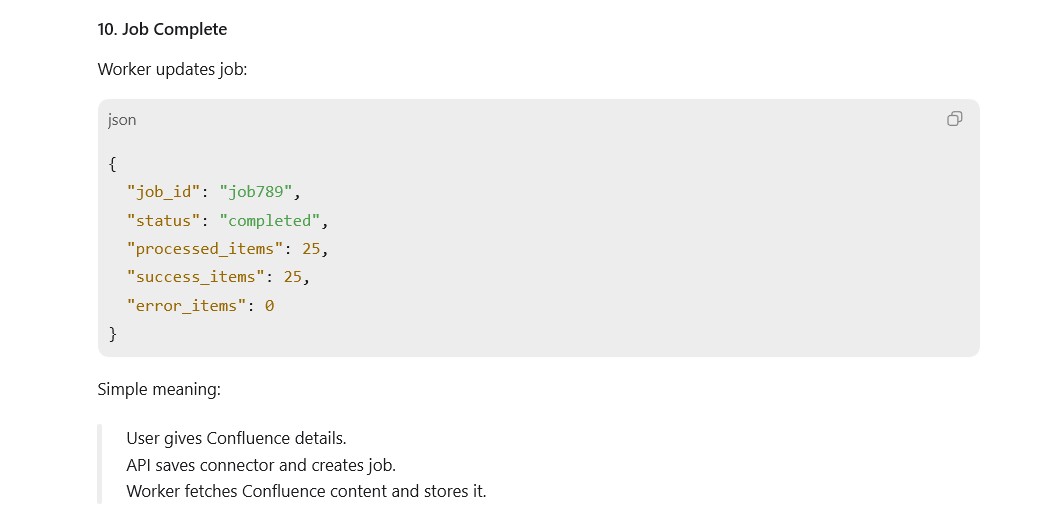Screen dimensions: 1040x522
Task: Copy the JSON code block
Action: 954,119
